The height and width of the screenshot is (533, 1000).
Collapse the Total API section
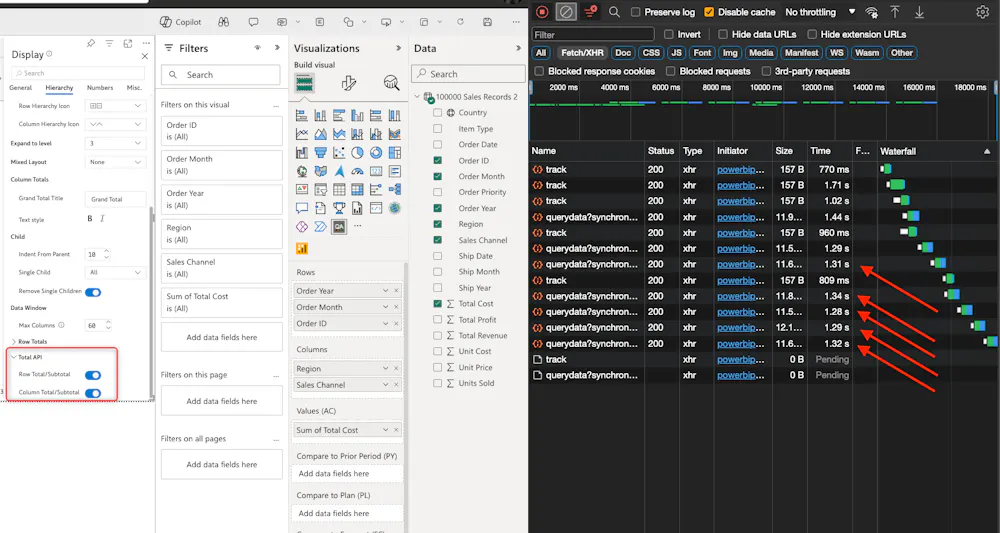[14, 357]
